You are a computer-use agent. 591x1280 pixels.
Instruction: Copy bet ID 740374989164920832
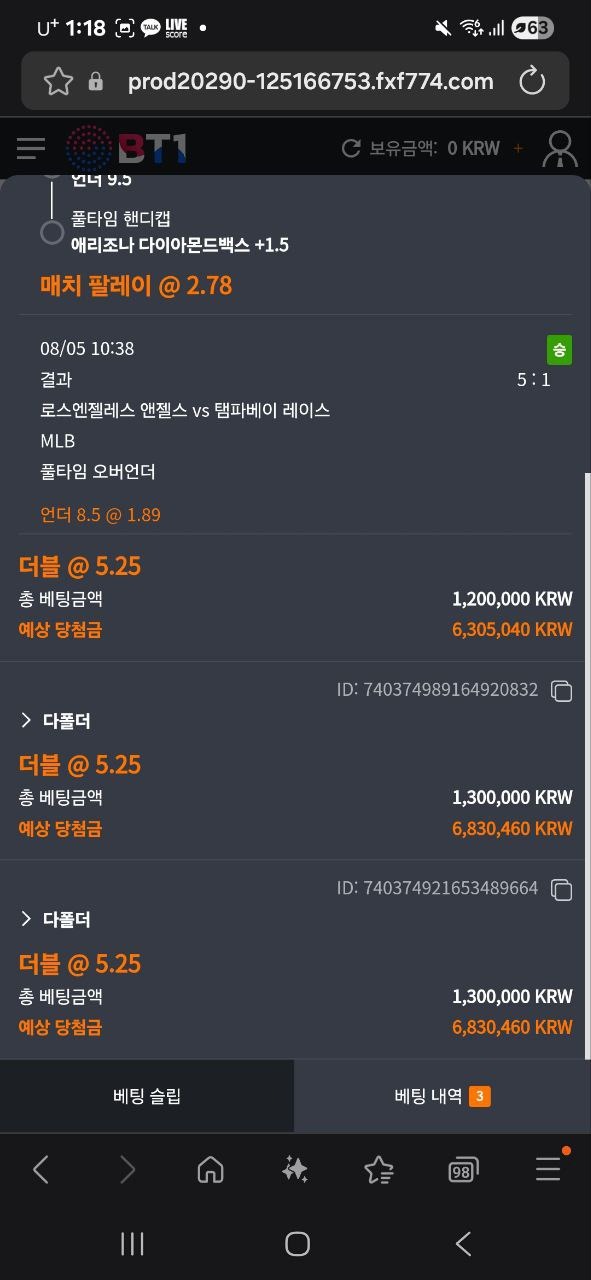point(562,691)
